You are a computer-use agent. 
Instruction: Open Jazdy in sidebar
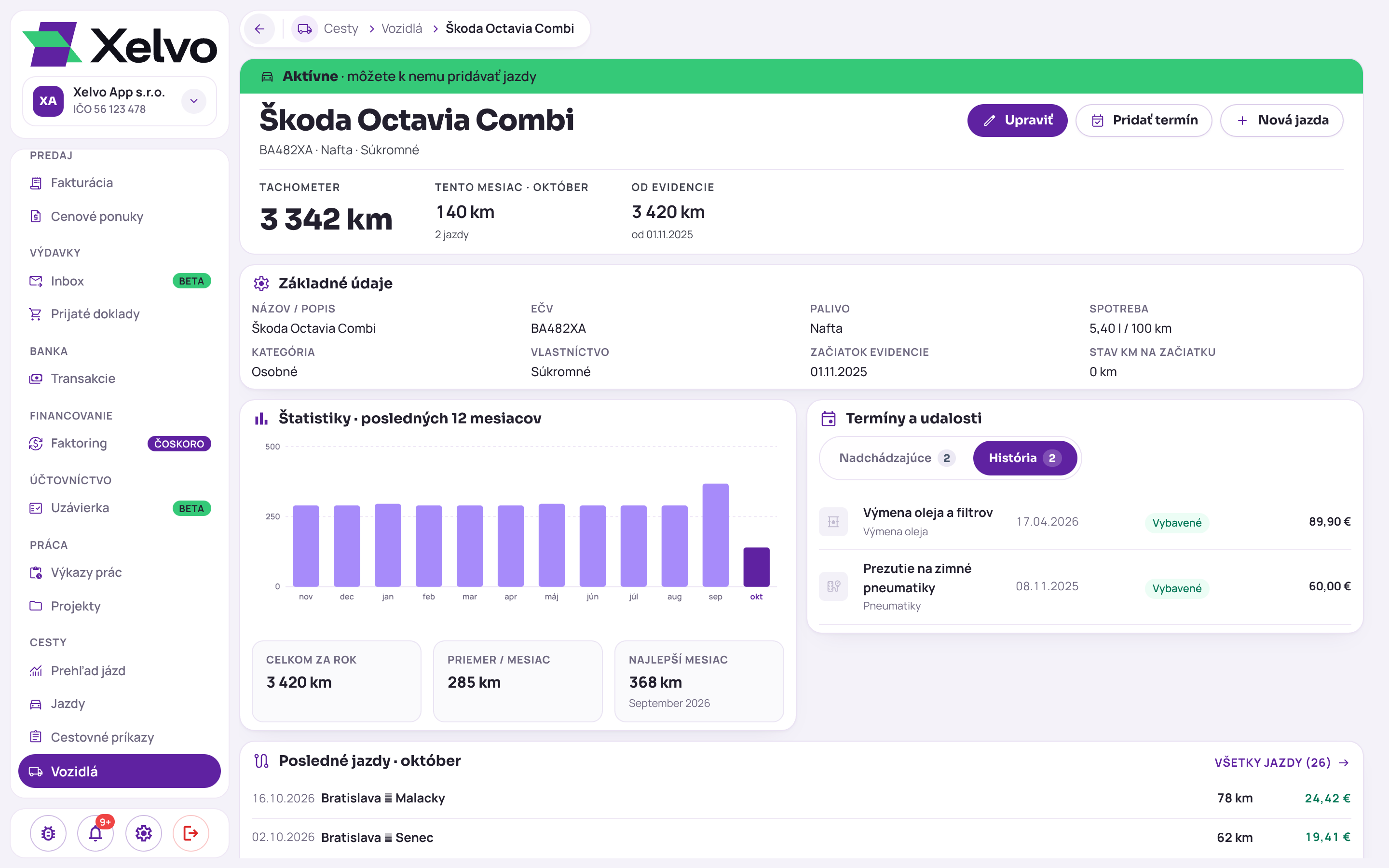(x=120, y=704)
